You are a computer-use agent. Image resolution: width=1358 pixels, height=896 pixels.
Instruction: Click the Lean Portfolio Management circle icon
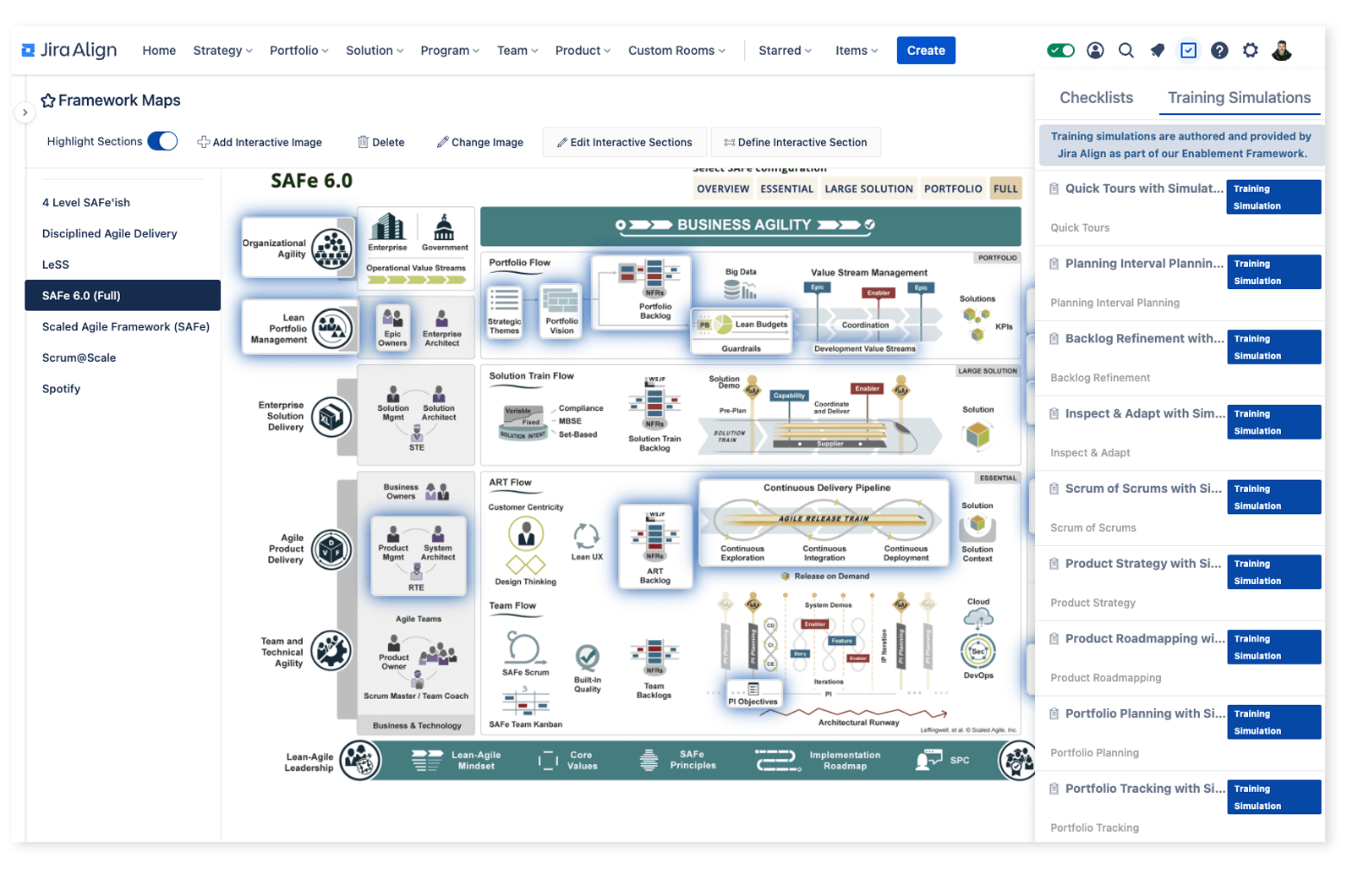(331, 329)
